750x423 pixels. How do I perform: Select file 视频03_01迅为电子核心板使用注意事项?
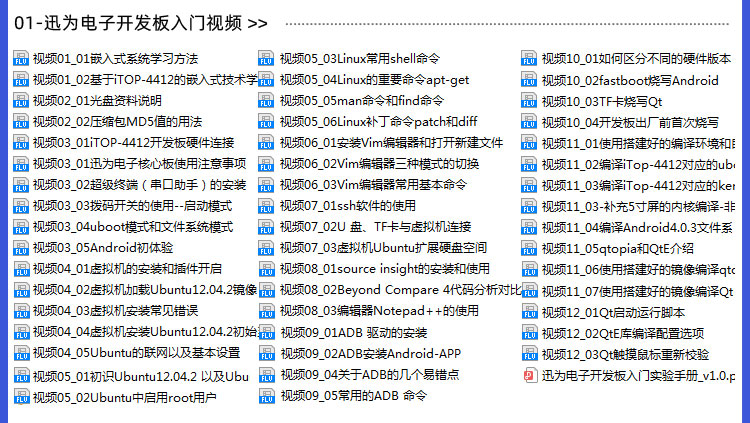click(x=139, y=164)
